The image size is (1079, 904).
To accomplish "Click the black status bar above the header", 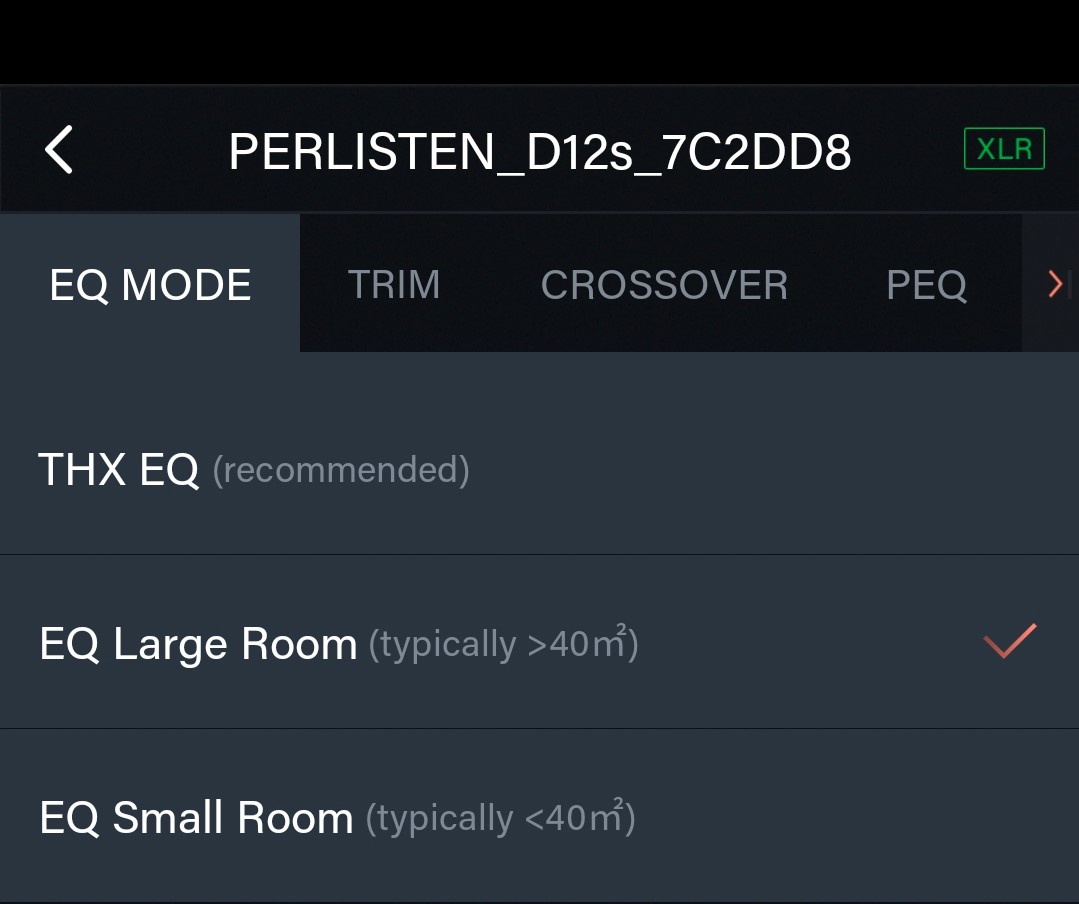I will click(x=539, y=40).
